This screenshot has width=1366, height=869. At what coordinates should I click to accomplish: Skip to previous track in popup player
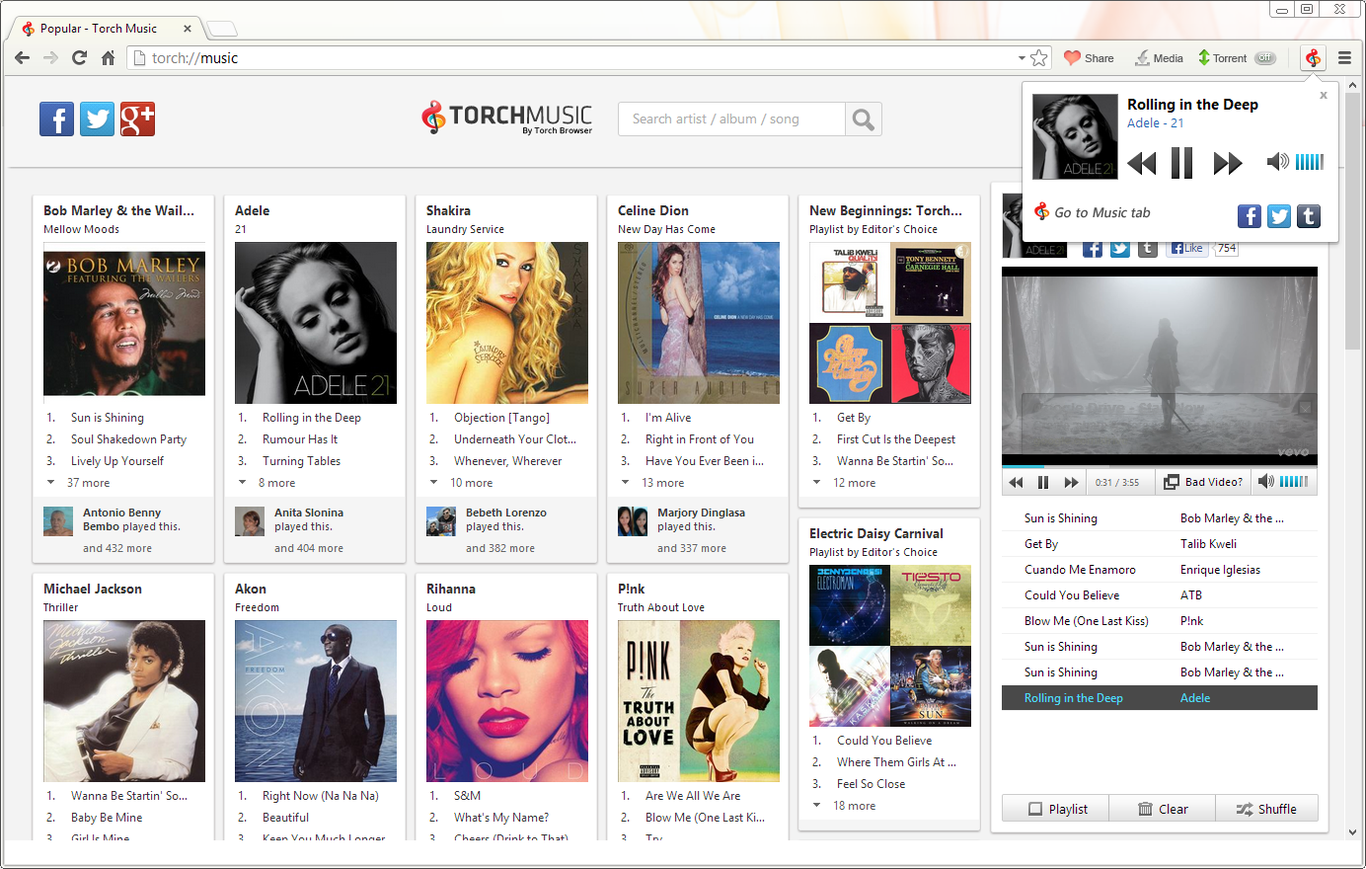tap(1141, 163)
